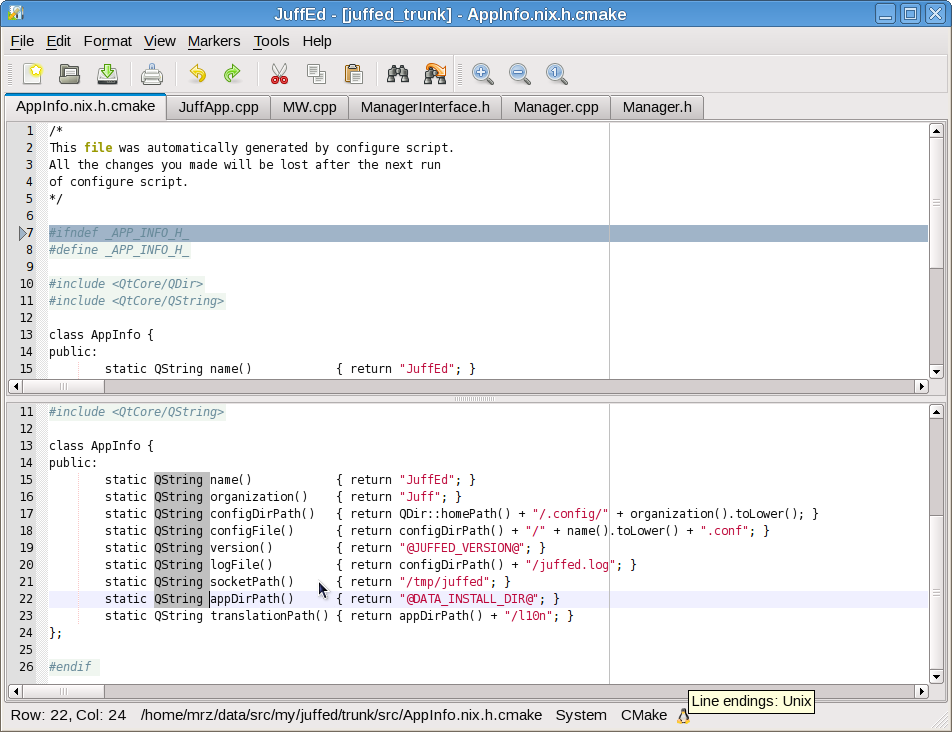Click upper pane vertical scrollbar down arrow
This screenshot has height=732, width=952.
click(x=936, y=371)
